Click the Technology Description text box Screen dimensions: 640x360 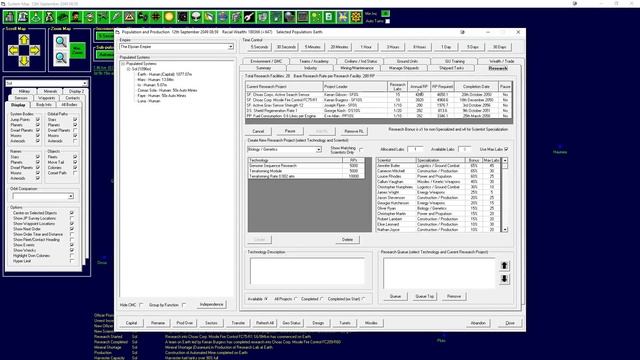point(307,271)
